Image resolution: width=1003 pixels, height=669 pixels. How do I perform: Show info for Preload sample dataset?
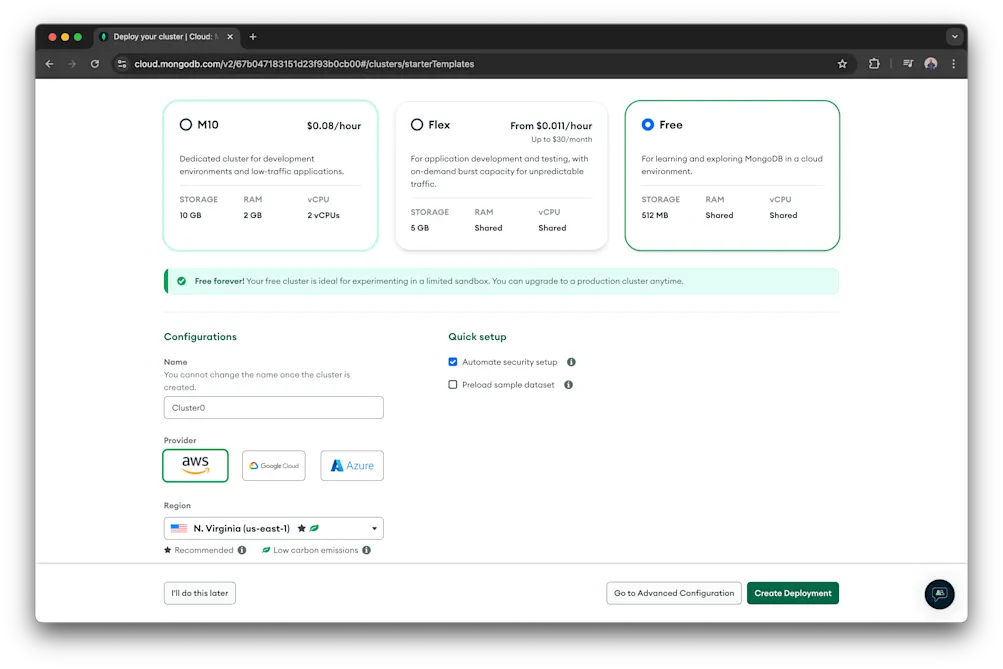[x=568, y=384]
